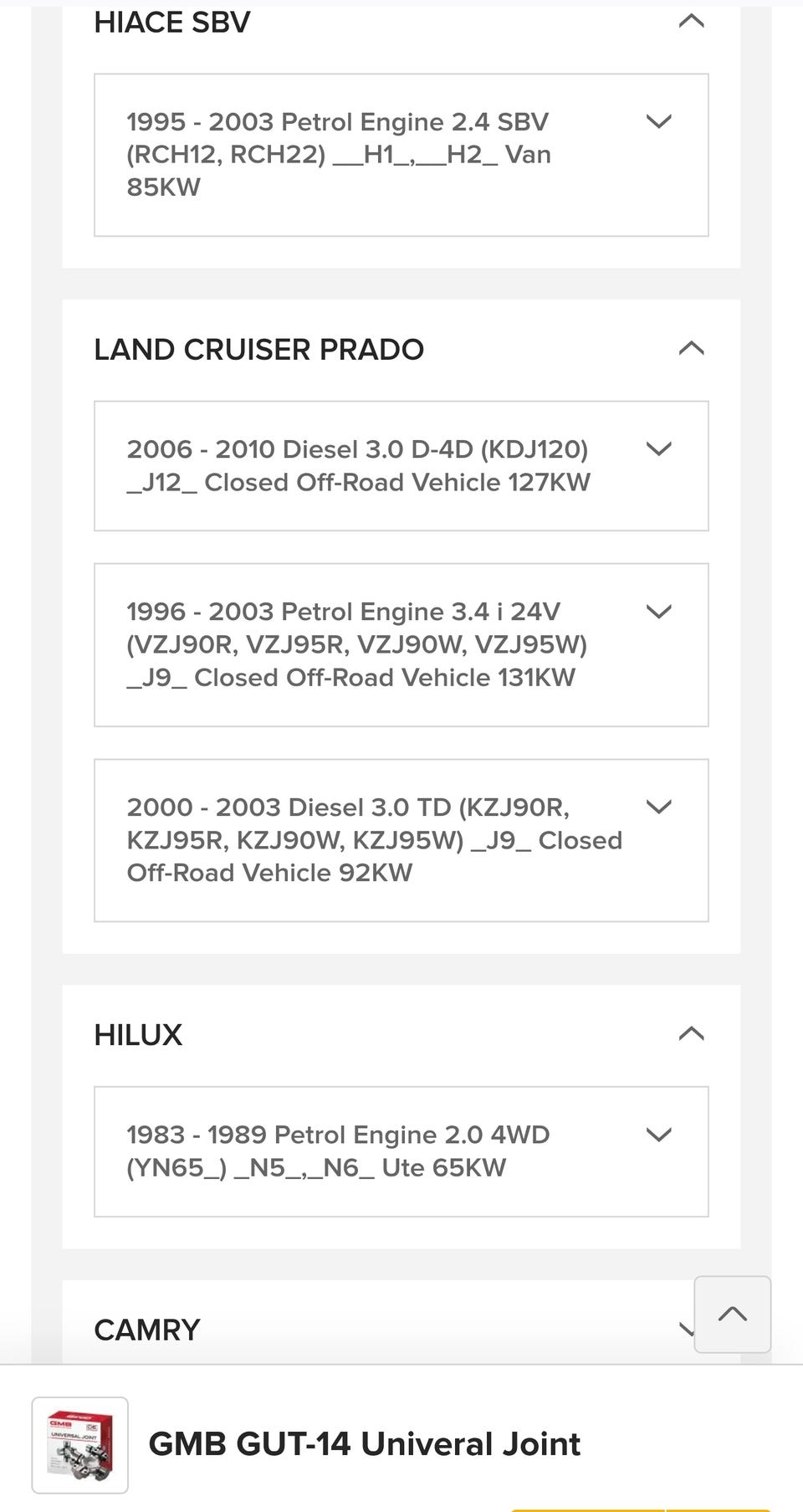This screenshot has height=1512, width=803.
Task: Click the HIACE SBV section heading
Action: [172, 23]
